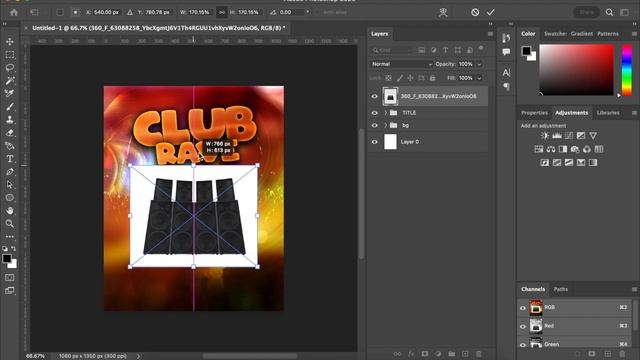Select the Eraser tool
Screen dimensions: 640x360
tap(10, 133)
